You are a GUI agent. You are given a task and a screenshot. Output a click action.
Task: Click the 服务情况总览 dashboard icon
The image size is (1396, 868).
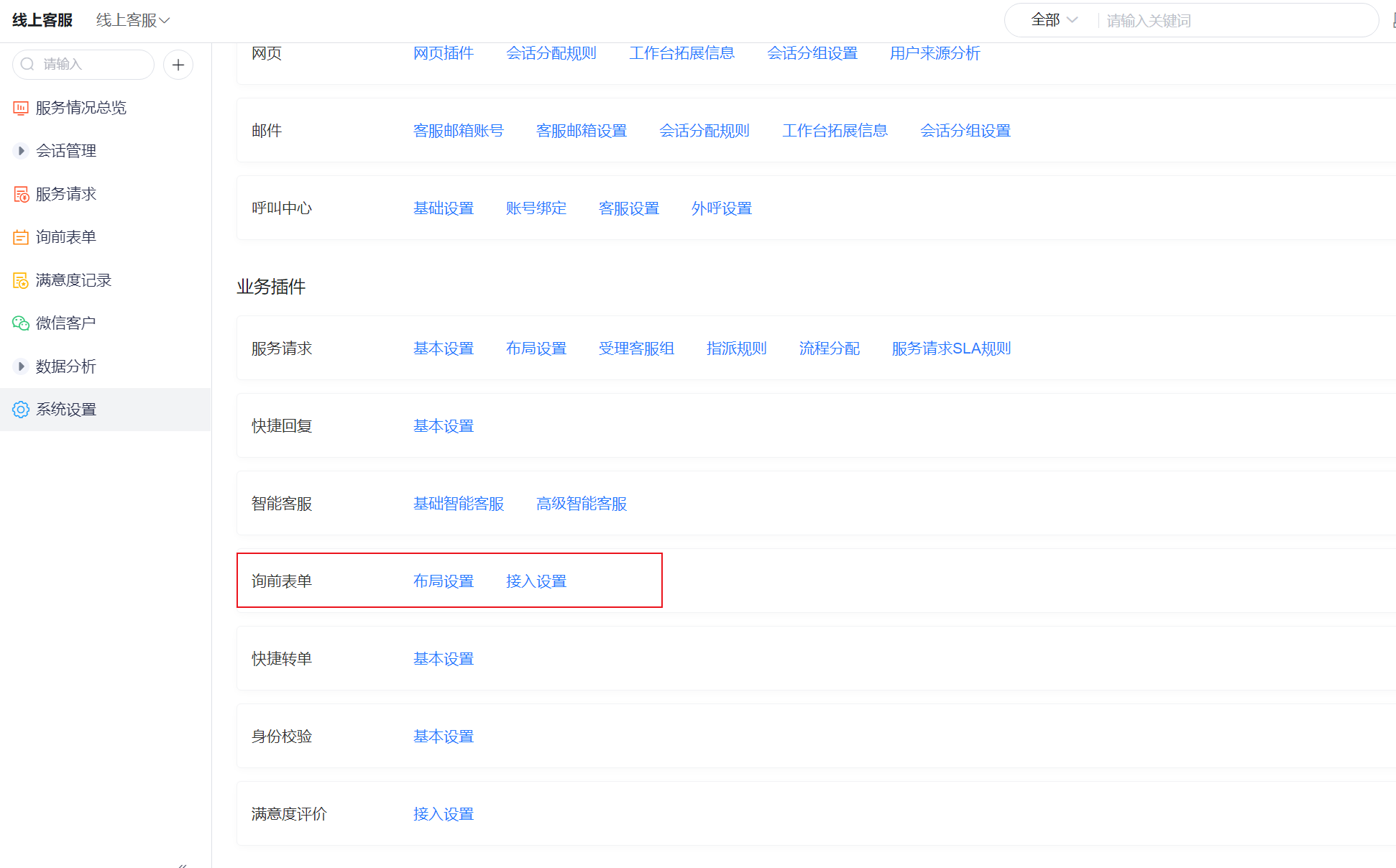21,108
